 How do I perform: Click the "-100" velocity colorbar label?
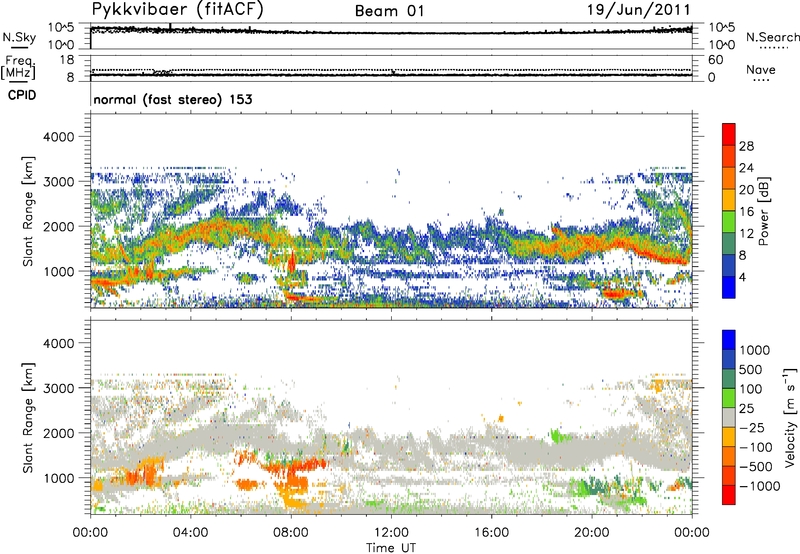(x=755, y=447)
